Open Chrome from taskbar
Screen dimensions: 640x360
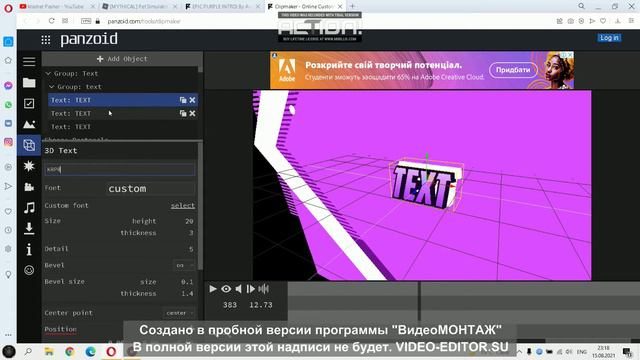70,351
